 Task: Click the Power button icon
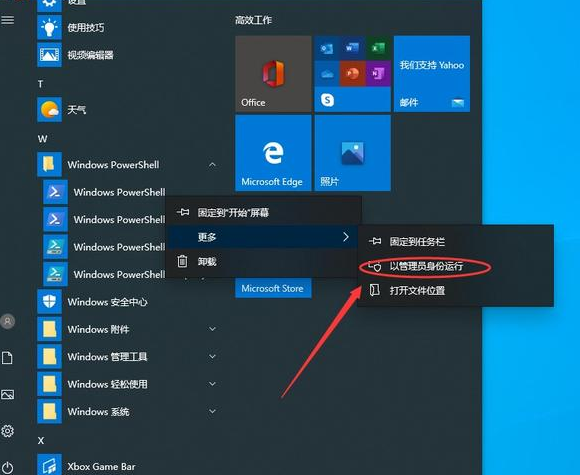(8, 467)
